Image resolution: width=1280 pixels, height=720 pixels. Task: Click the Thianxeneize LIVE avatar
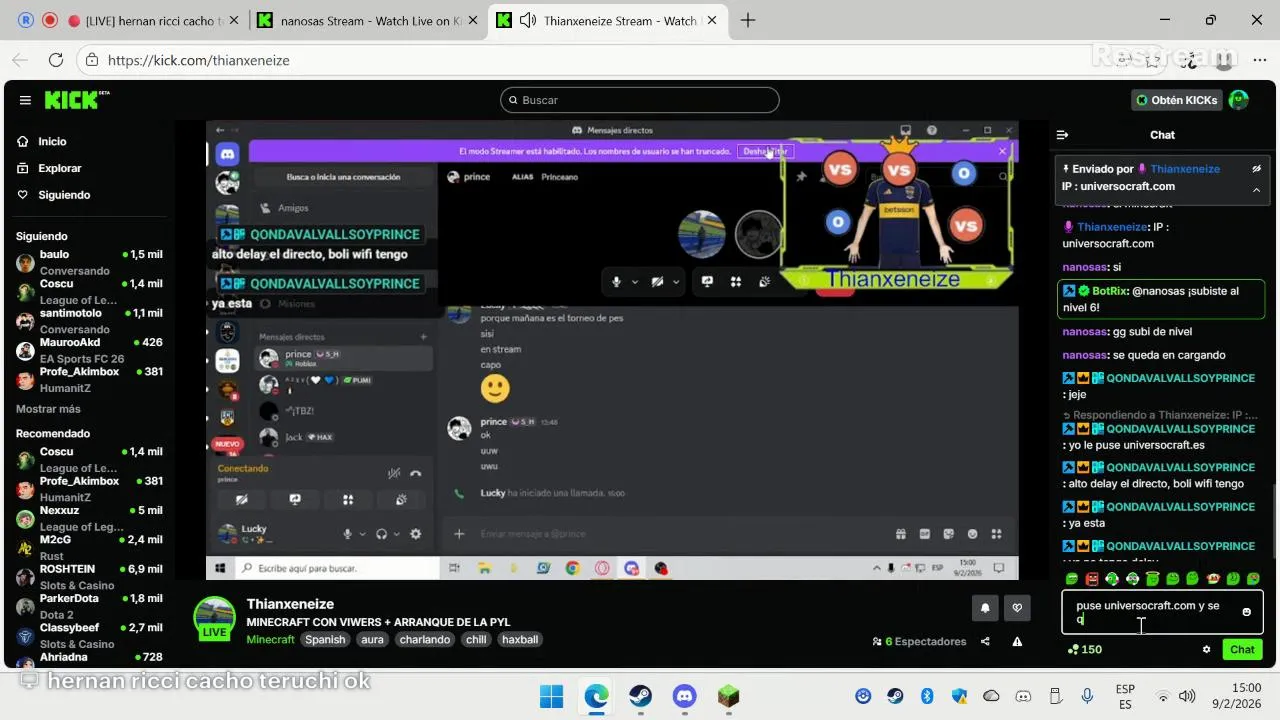214,619
